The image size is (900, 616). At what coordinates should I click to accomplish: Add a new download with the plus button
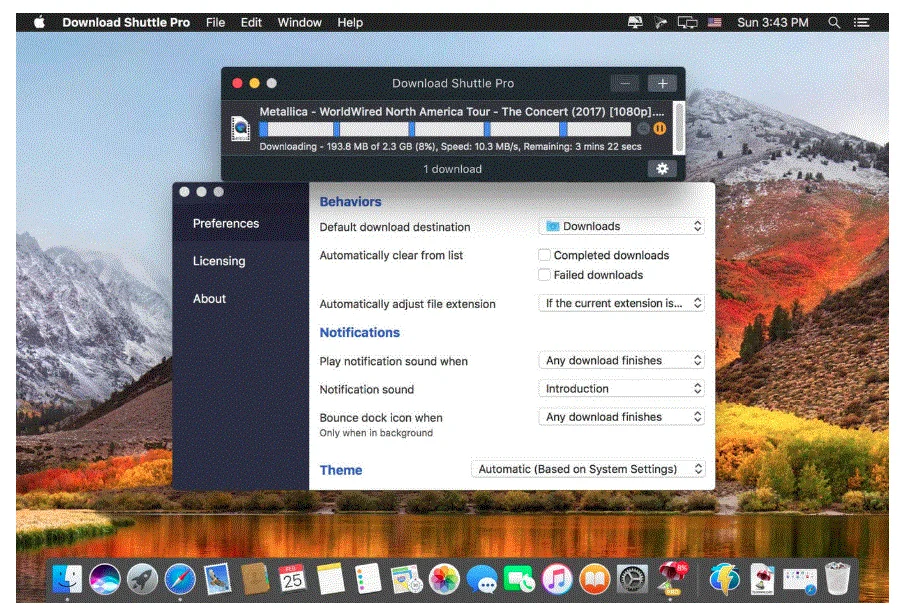[x=662, y=83]
